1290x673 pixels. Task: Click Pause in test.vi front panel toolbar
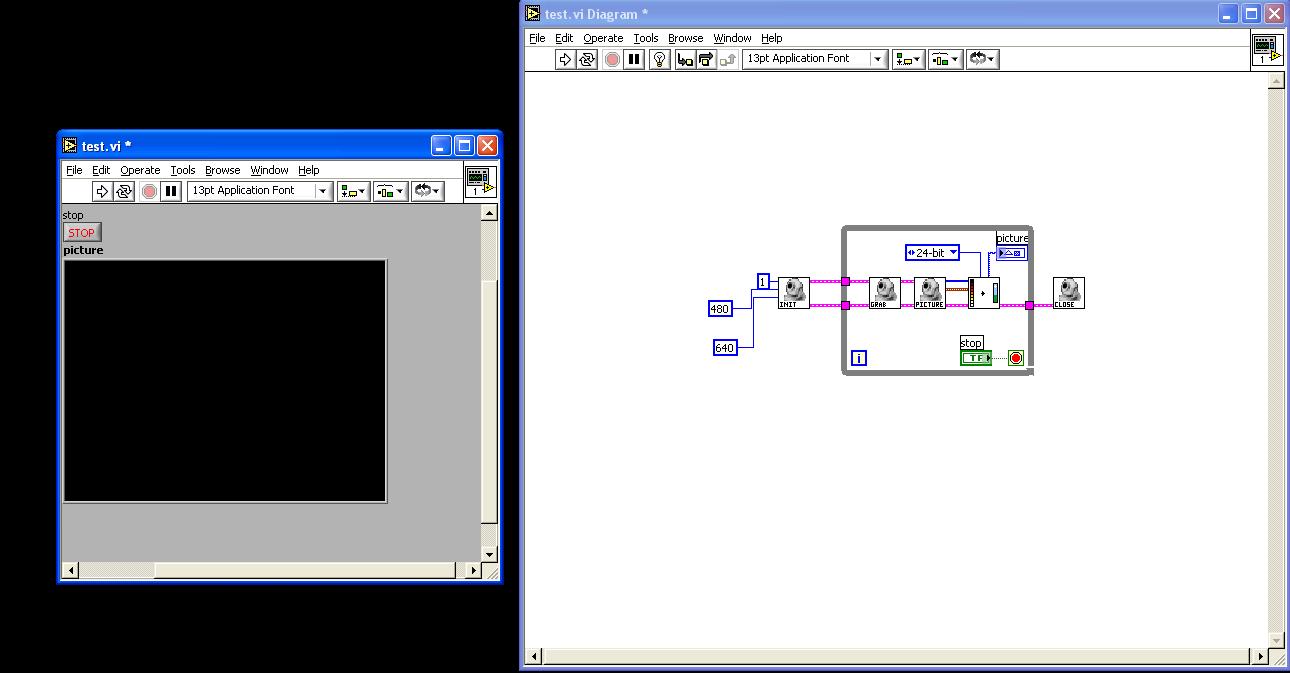171,191
